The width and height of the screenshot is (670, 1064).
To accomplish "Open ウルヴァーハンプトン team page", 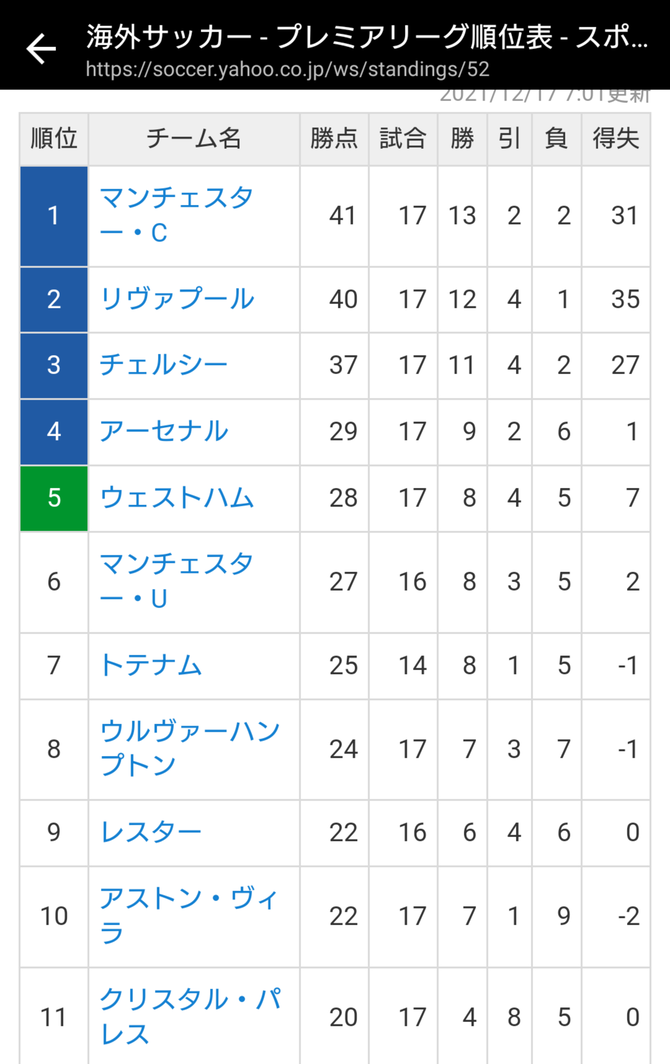I will pyautogui.click(x=189, y=748).
